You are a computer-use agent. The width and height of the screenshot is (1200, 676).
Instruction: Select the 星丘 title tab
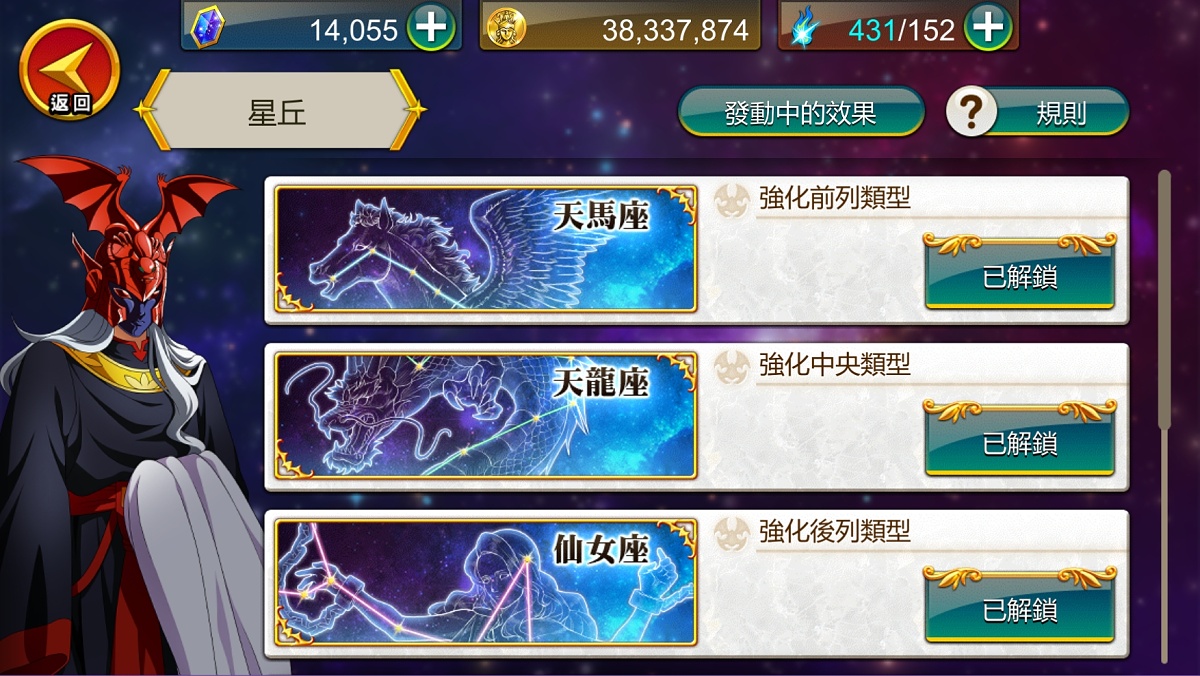click(278, 111)
